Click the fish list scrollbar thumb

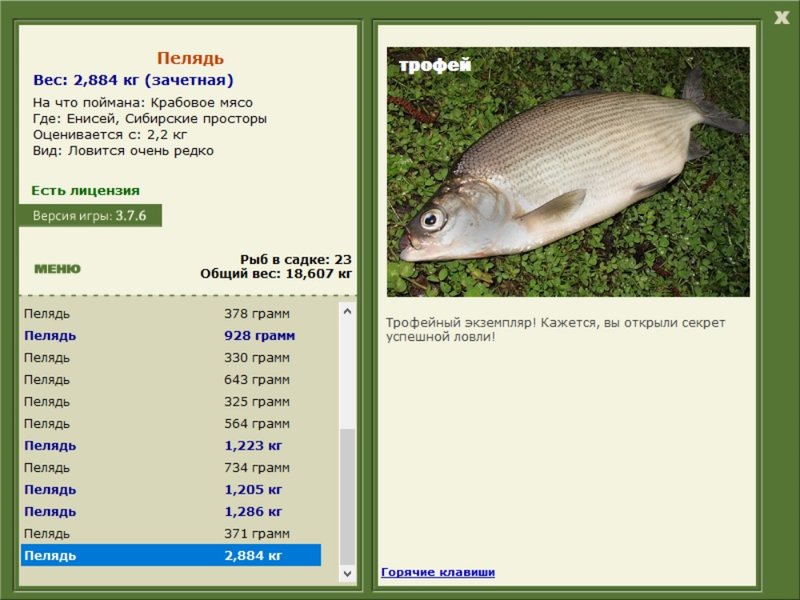(347, 496)
